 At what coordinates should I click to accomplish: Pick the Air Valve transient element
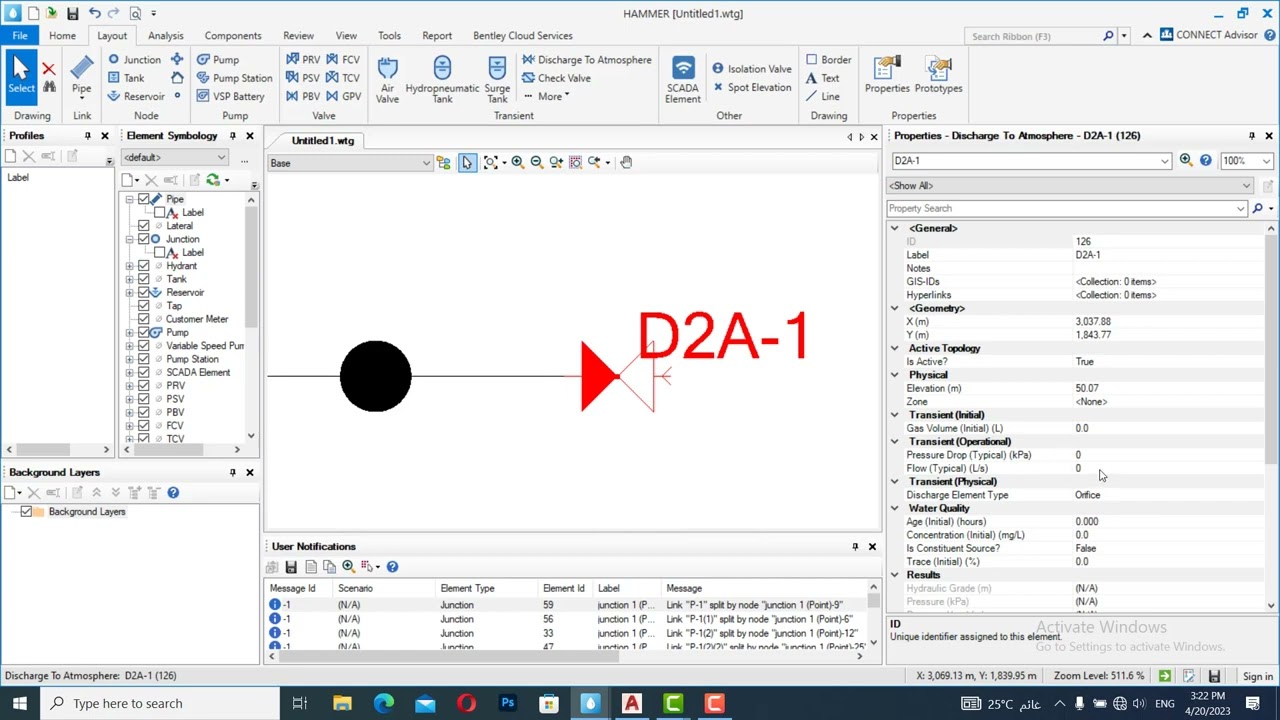[x=387, y=79]
